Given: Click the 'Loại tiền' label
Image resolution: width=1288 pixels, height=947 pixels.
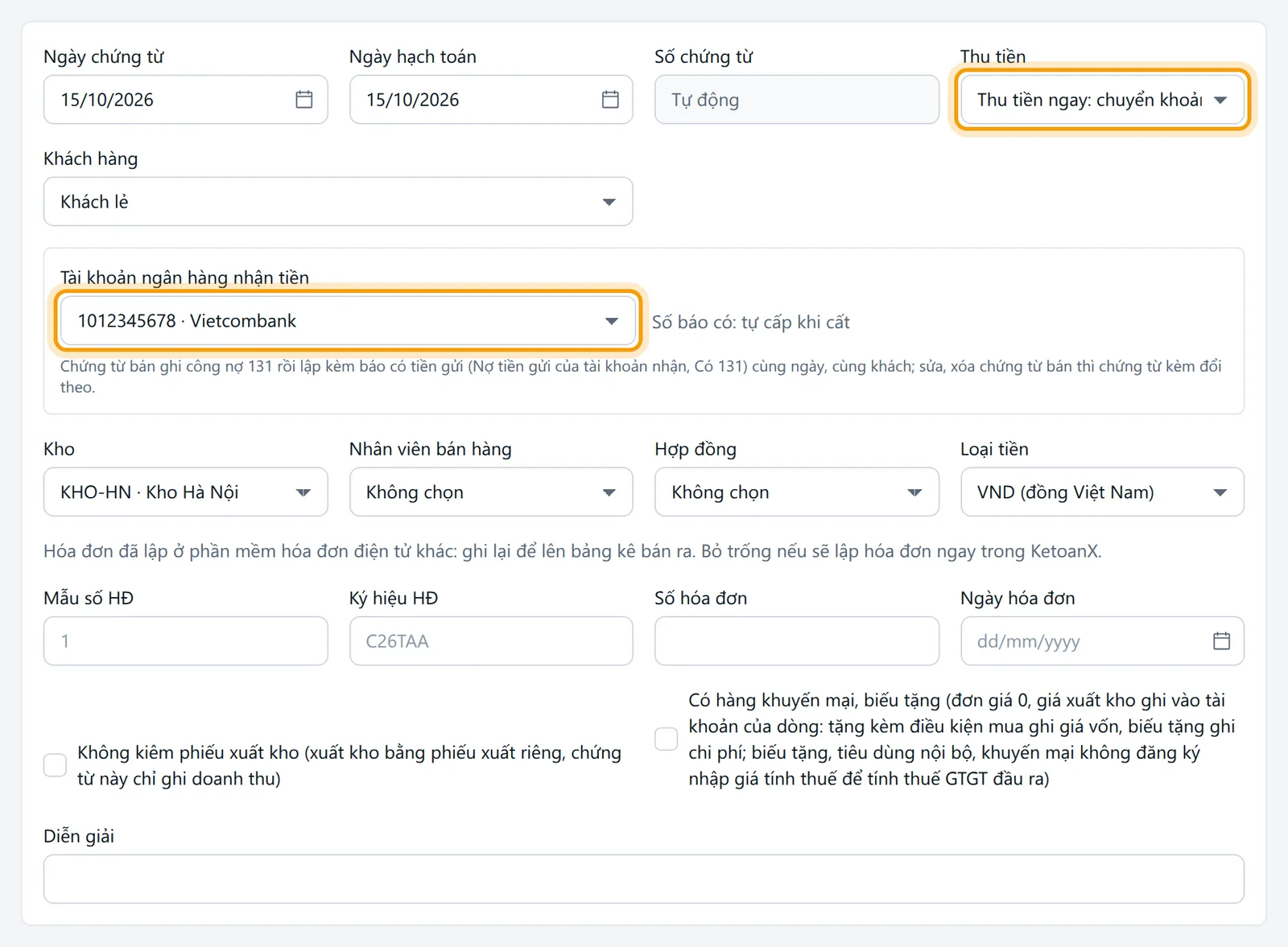Looking at the screenshot, I should pyautogui.click(x=994, y=449).
